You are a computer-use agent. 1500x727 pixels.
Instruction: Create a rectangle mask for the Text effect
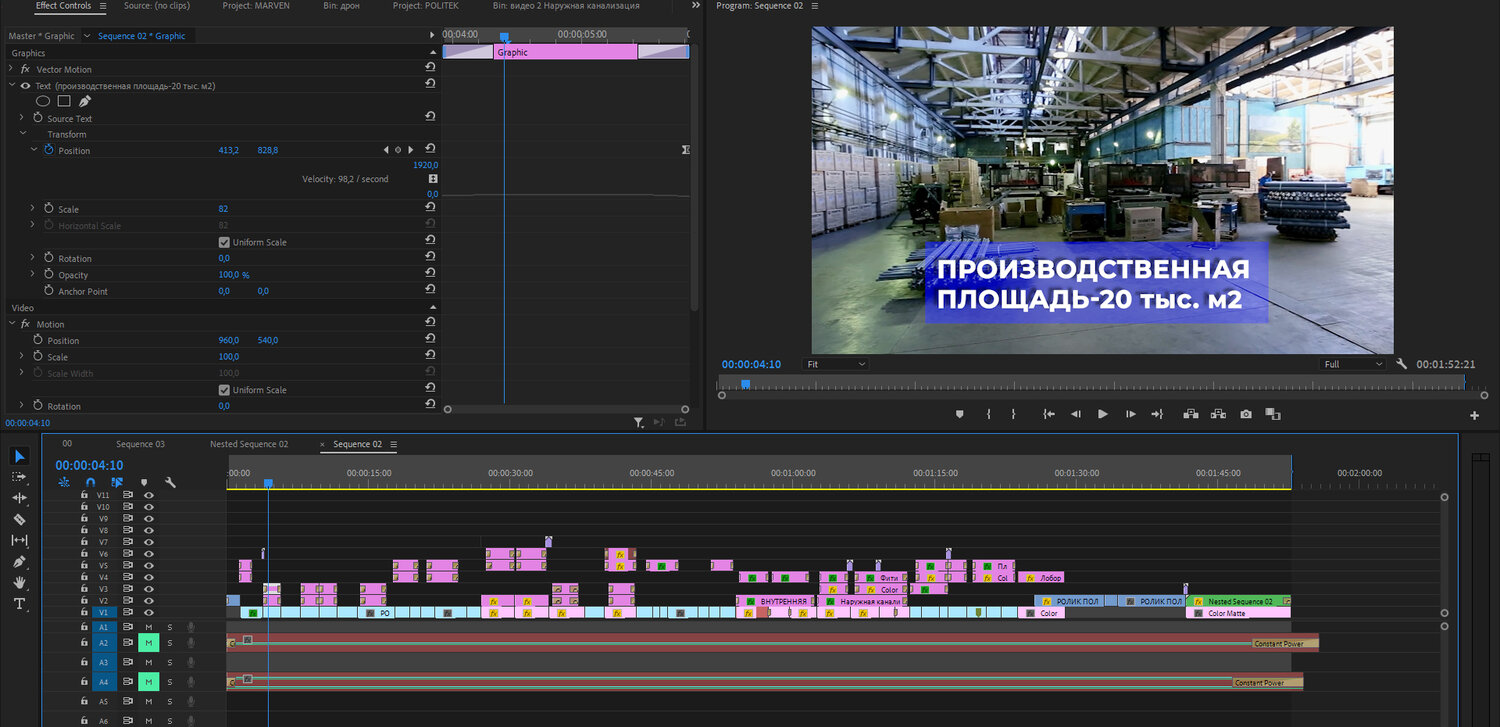pyautogui.click(x=63, y=101)
